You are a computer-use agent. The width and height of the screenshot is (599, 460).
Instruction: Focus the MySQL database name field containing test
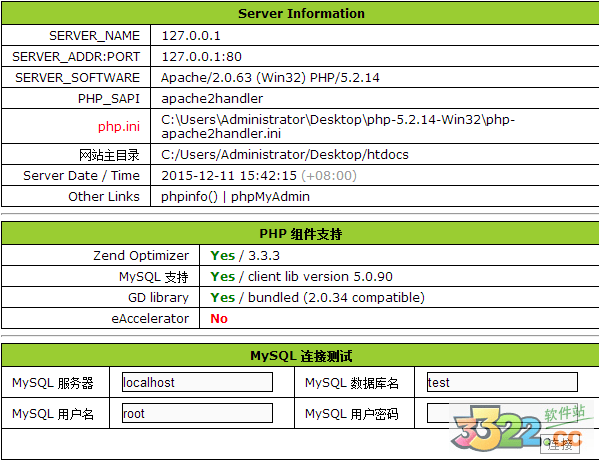[x=502, y=382]
